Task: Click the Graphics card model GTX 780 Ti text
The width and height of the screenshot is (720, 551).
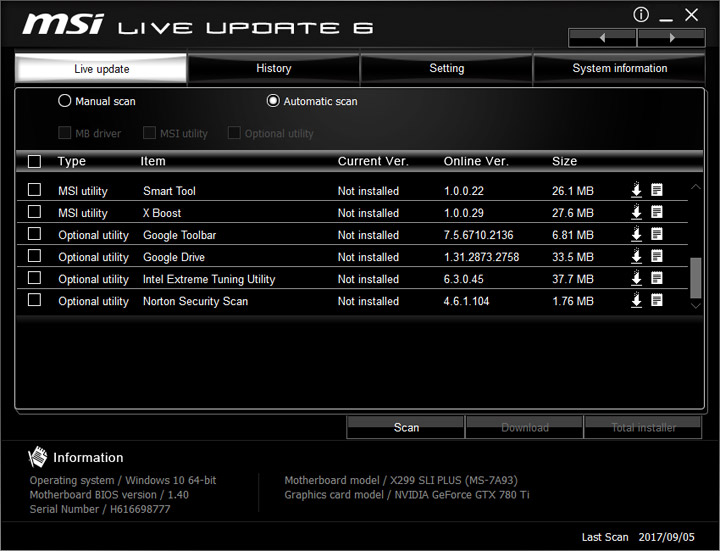Action: point(407,495)
